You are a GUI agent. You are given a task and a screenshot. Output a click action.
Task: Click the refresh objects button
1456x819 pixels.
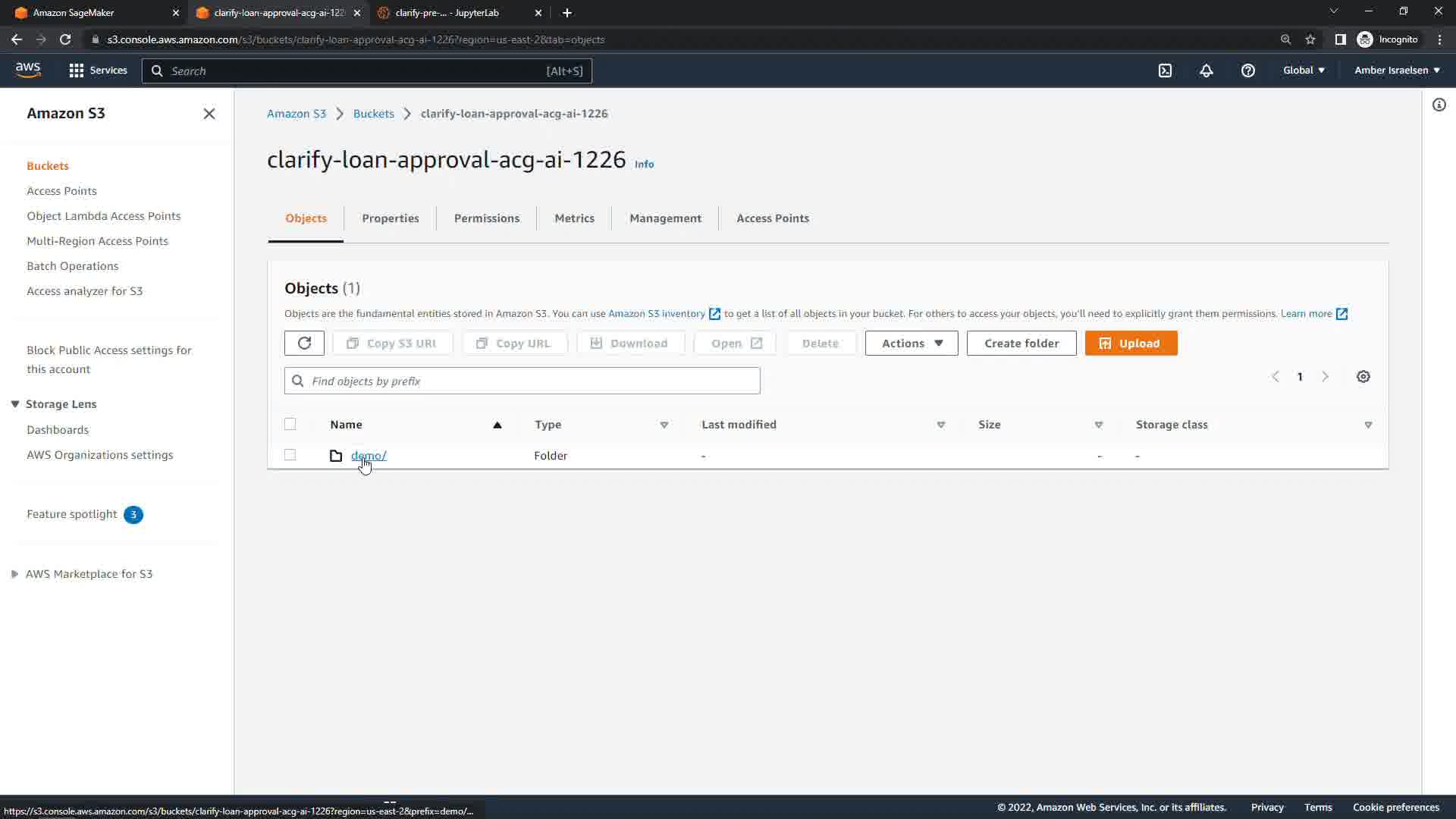(x=304, y=343)
